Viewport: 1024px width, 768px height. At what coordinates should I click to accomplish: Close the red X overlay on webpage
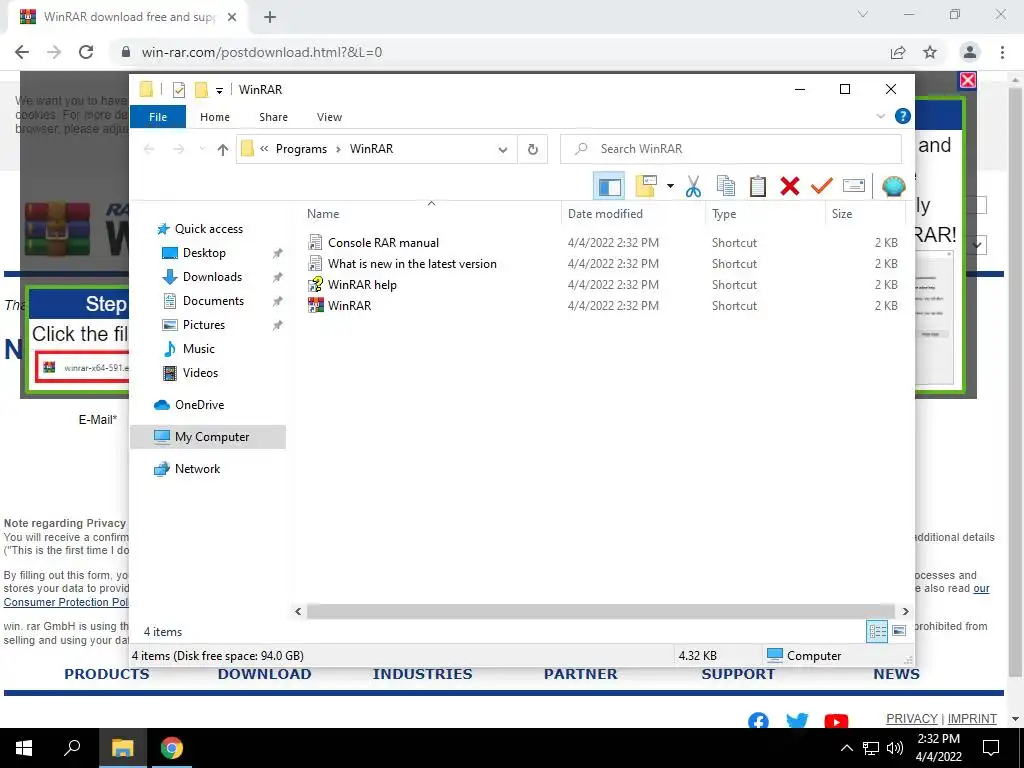[x=967, y=80]
